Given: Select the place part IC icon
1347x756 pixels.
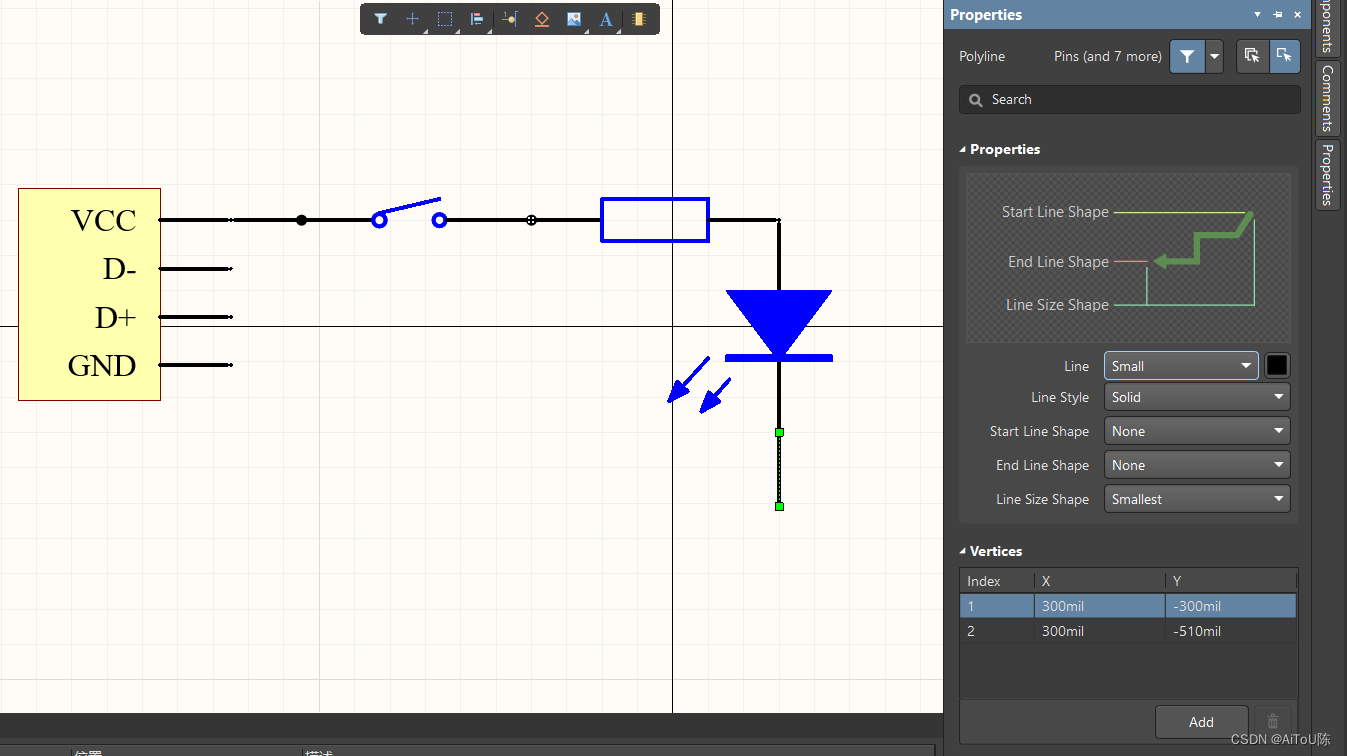Looking at the screenshot, I should pos(639,18).
